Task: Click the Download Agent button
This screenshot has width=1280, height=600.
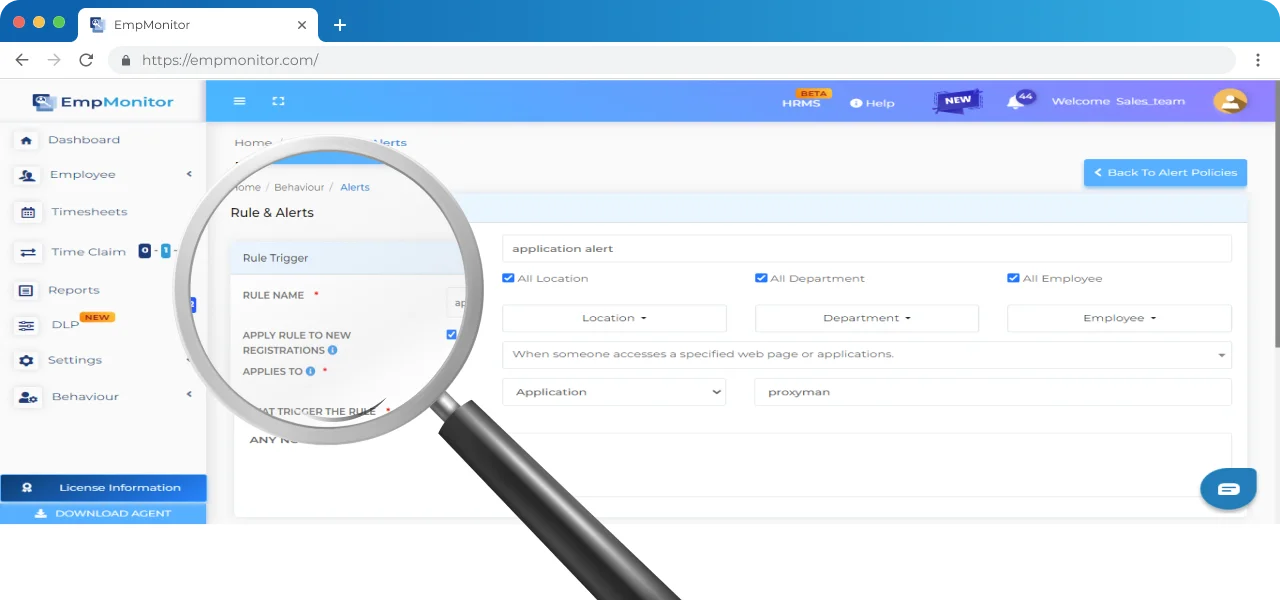Action: [x=103, y=513]
